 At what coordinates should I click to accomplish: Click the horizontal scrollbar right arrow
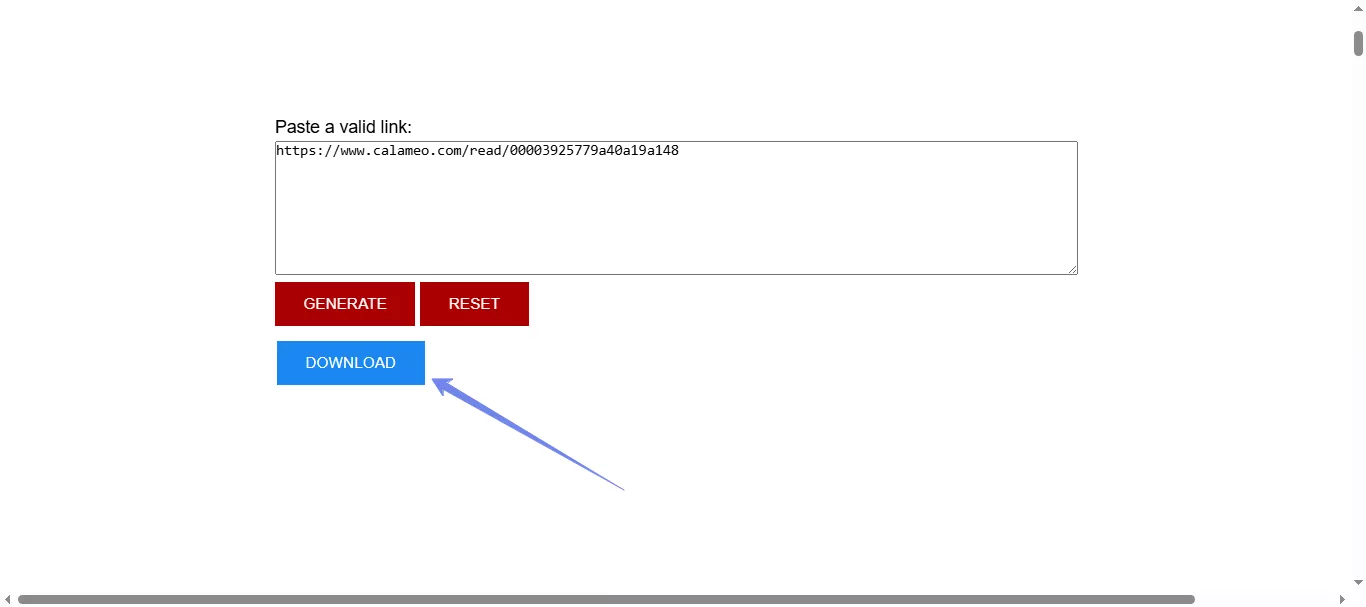pyautogui.click(x=1345, y=597)
